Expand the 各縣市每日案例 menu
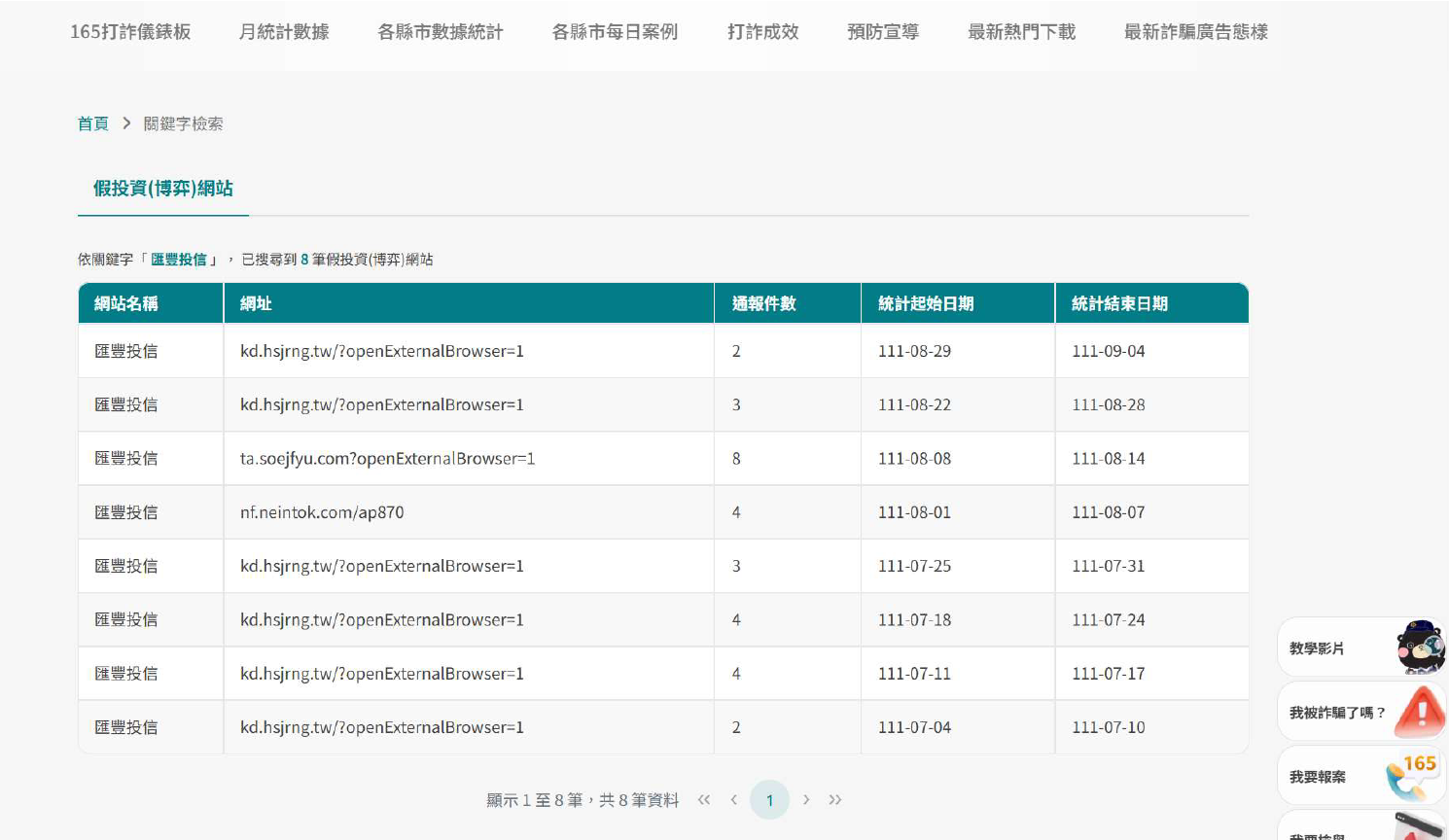This screenshot has height=840, width=1449. (x=615, y=32)
